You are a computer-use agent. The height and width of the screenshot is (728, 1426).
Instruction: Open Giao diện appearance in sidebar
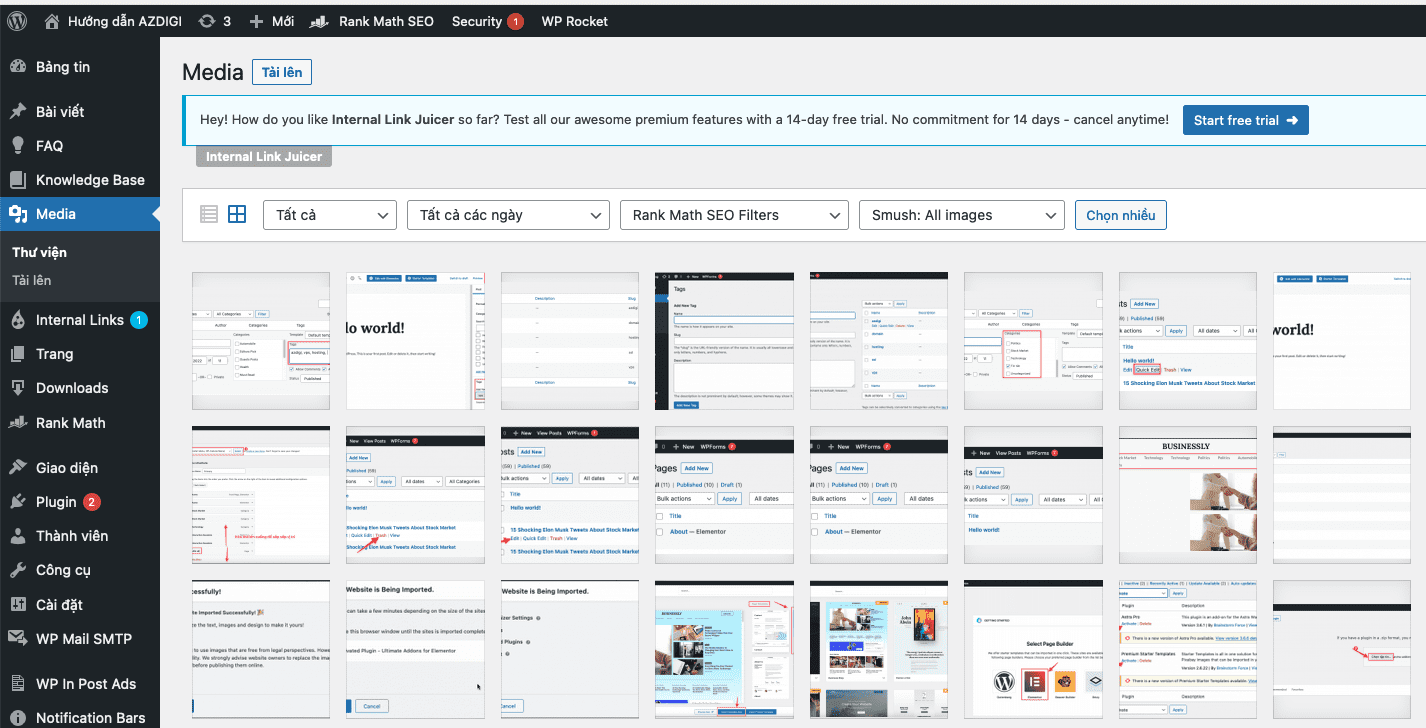point(67,468)
